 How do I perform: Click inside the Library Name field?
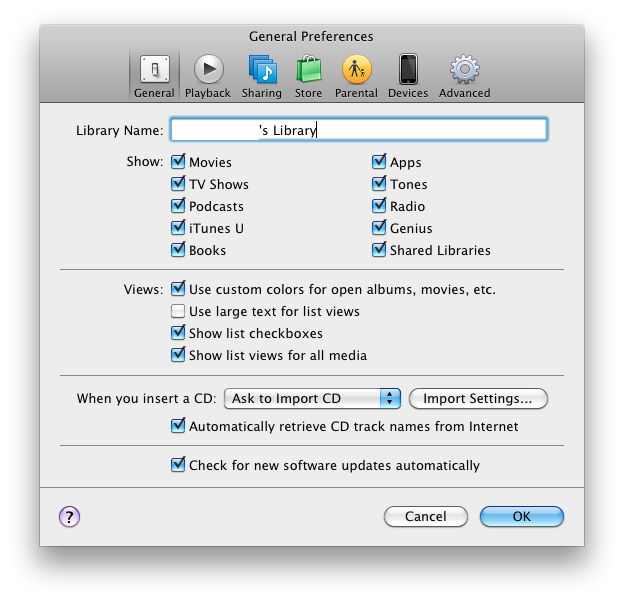click(359, 129)
